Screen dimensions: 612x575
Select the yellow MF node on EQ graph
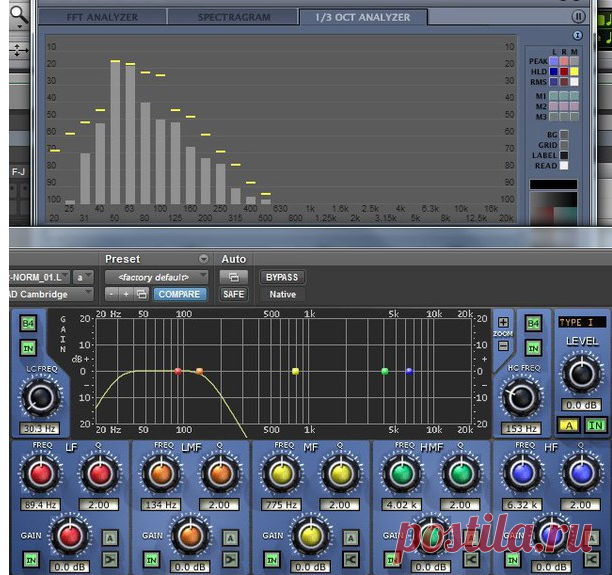295,371
